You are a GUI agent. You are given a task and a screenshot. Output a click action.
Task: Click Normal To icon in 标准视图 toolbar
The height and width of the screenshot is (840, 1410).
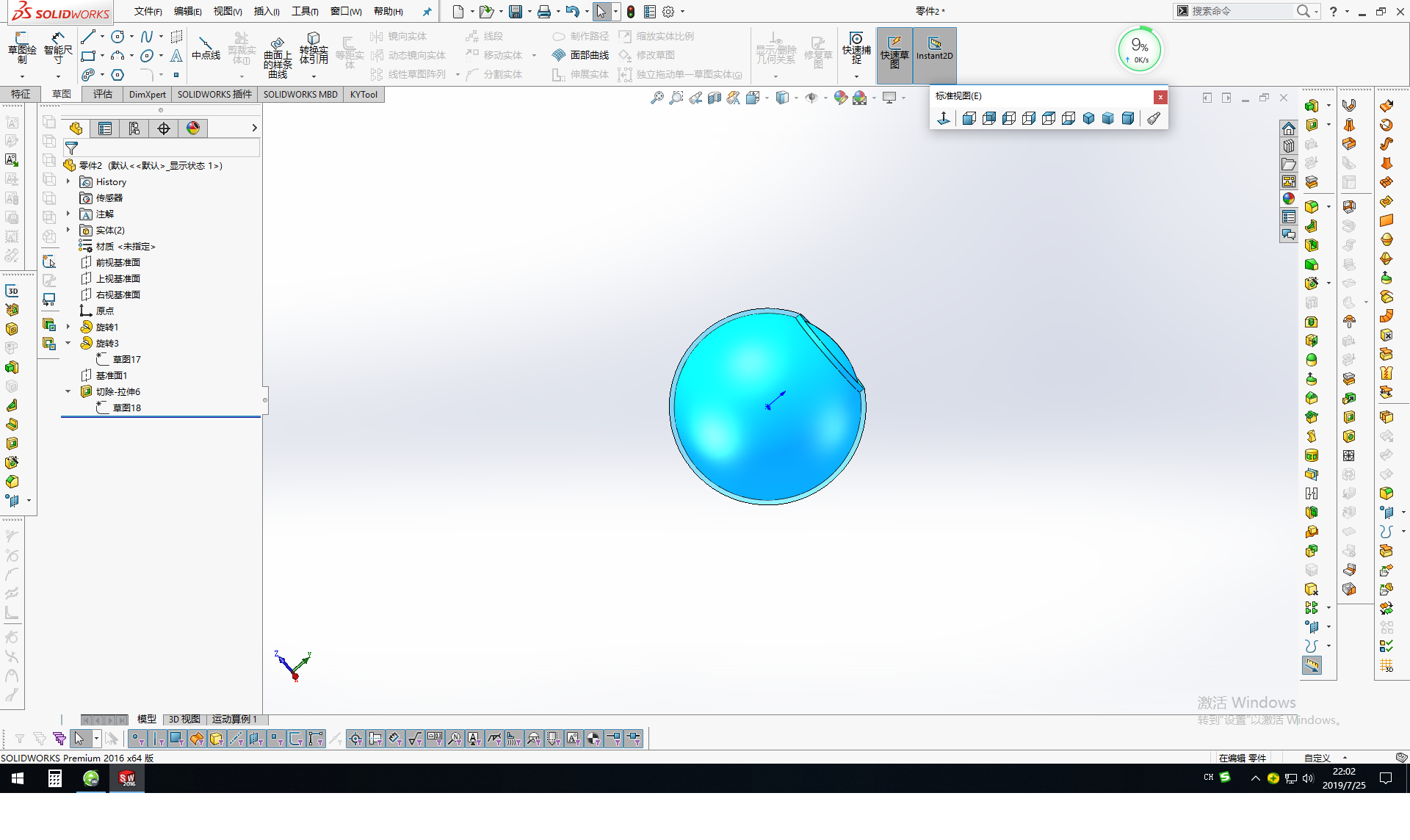[x=944, y=118]
